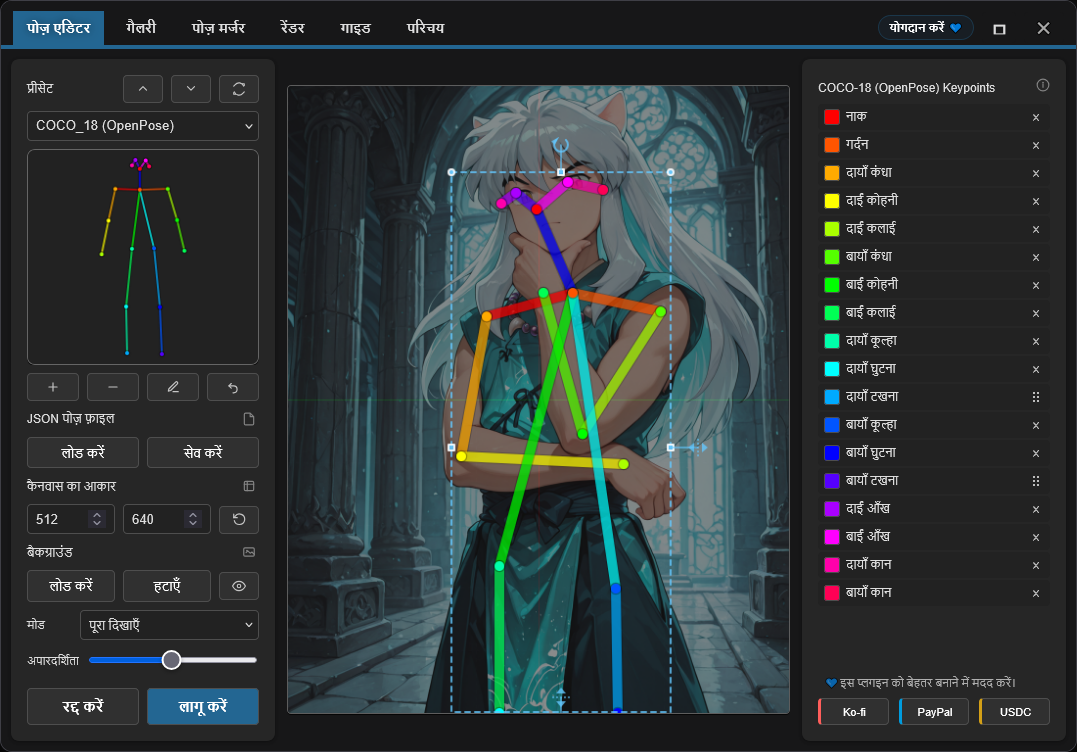Viewport: 1077px width, 752px height.
Task: Click the cyan दायाँ घुटना color swatch
Action: coord(832,369)
